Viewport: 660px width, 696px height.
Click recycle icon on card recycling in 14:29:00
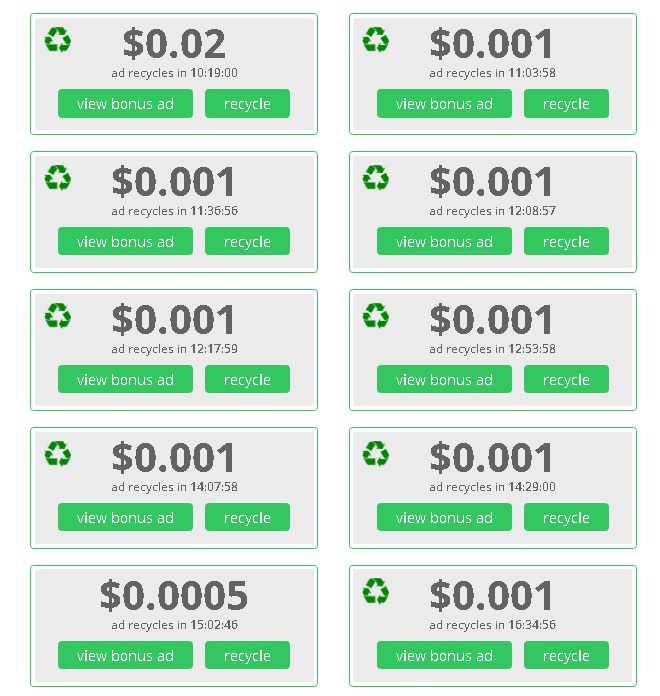pos(375,454)
